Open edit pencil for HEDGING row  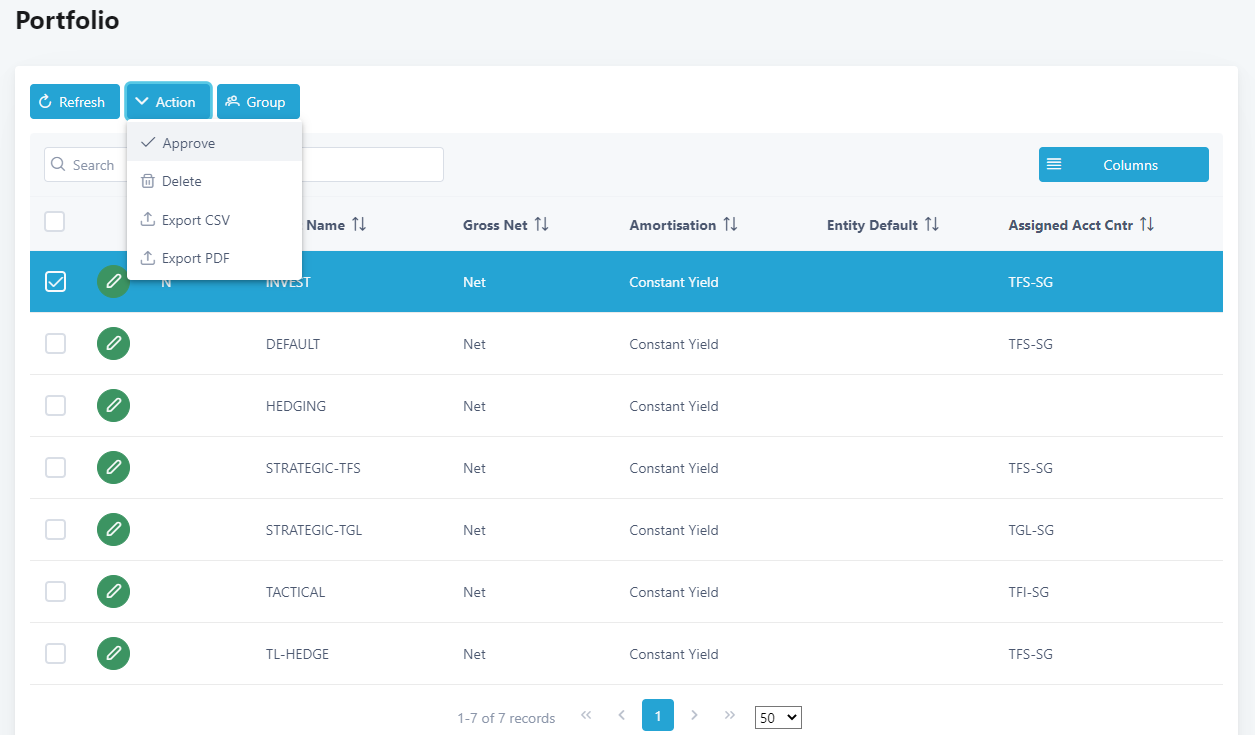point(113,406)
